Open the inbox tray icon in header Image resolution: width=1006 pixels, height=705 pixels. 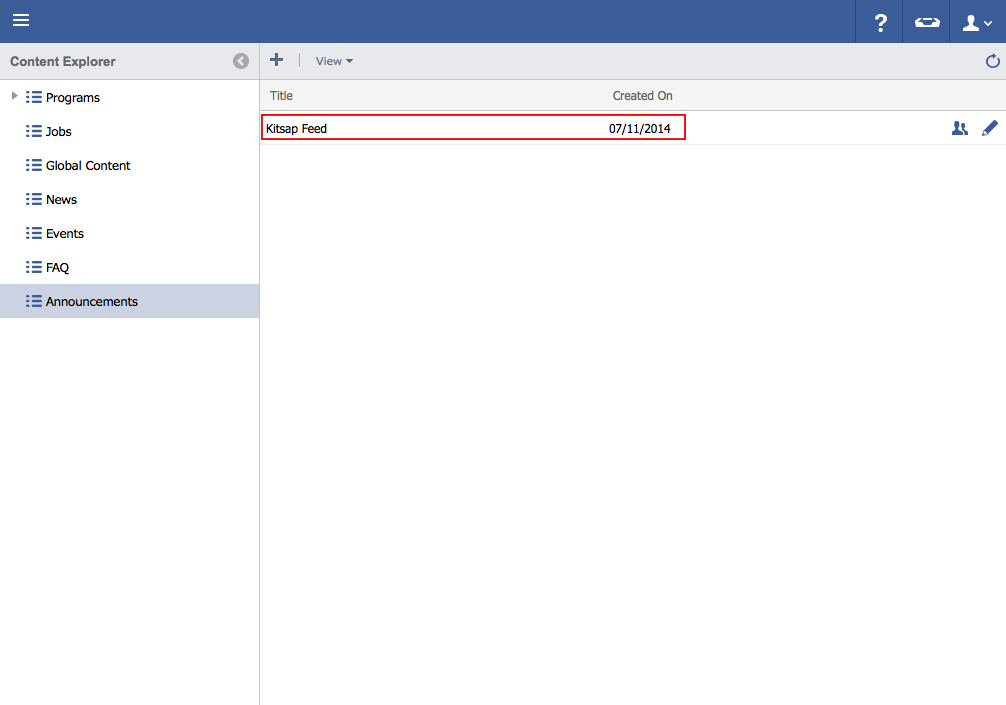click(x=927, y=22)
